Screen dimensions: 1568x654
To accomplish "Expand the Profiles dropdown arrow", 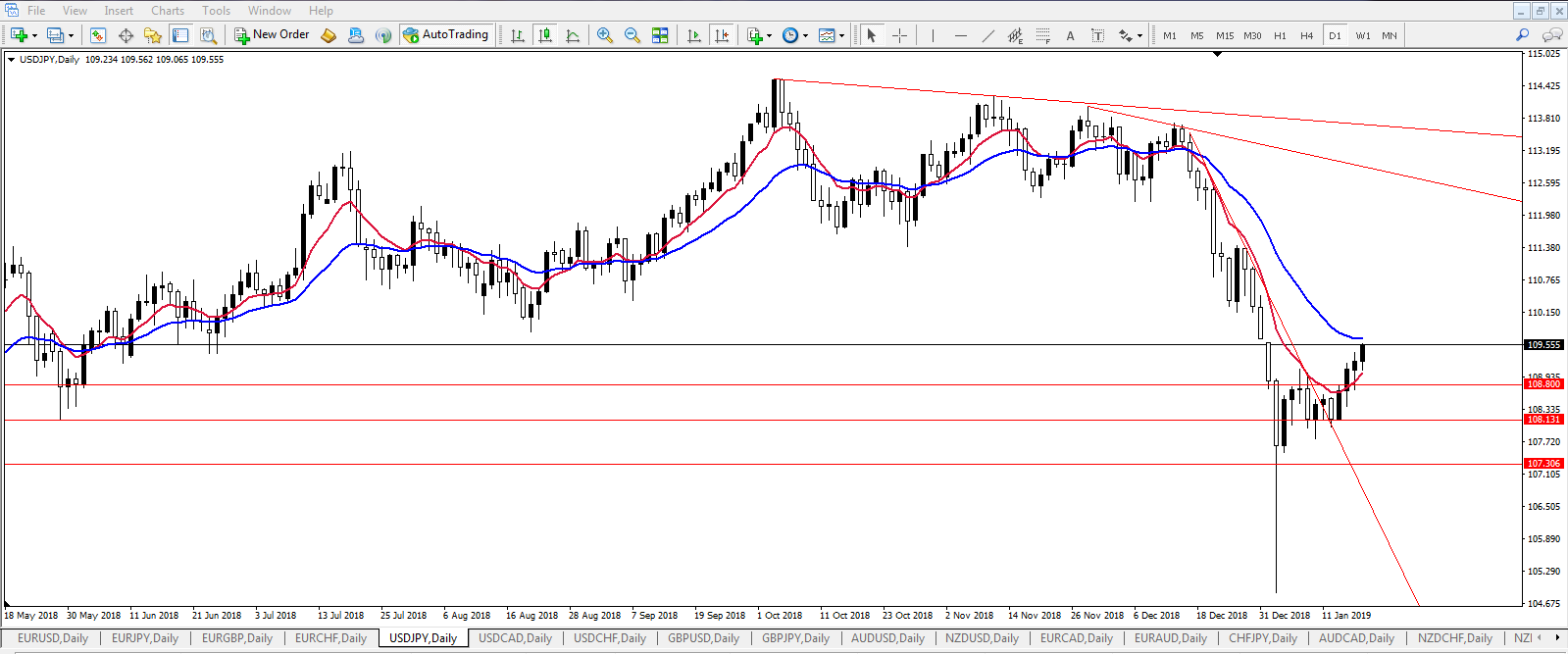I will click(71, 35).
